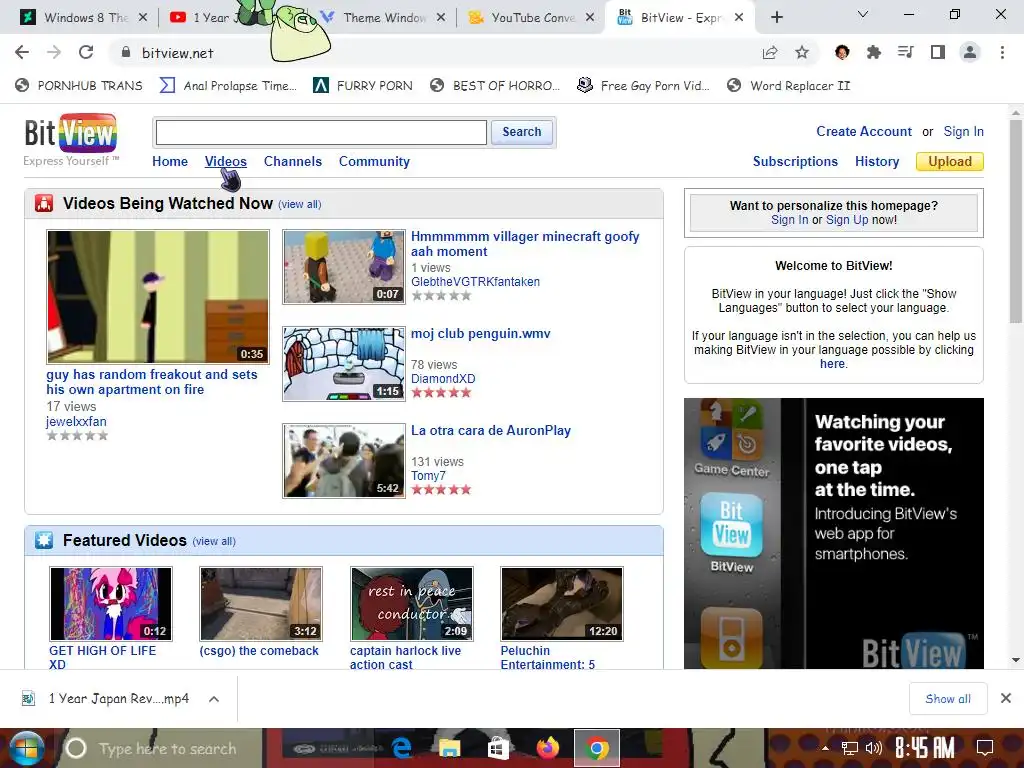
Task: Open captain harlock live action thumbnail
Action: coord(411,603)
